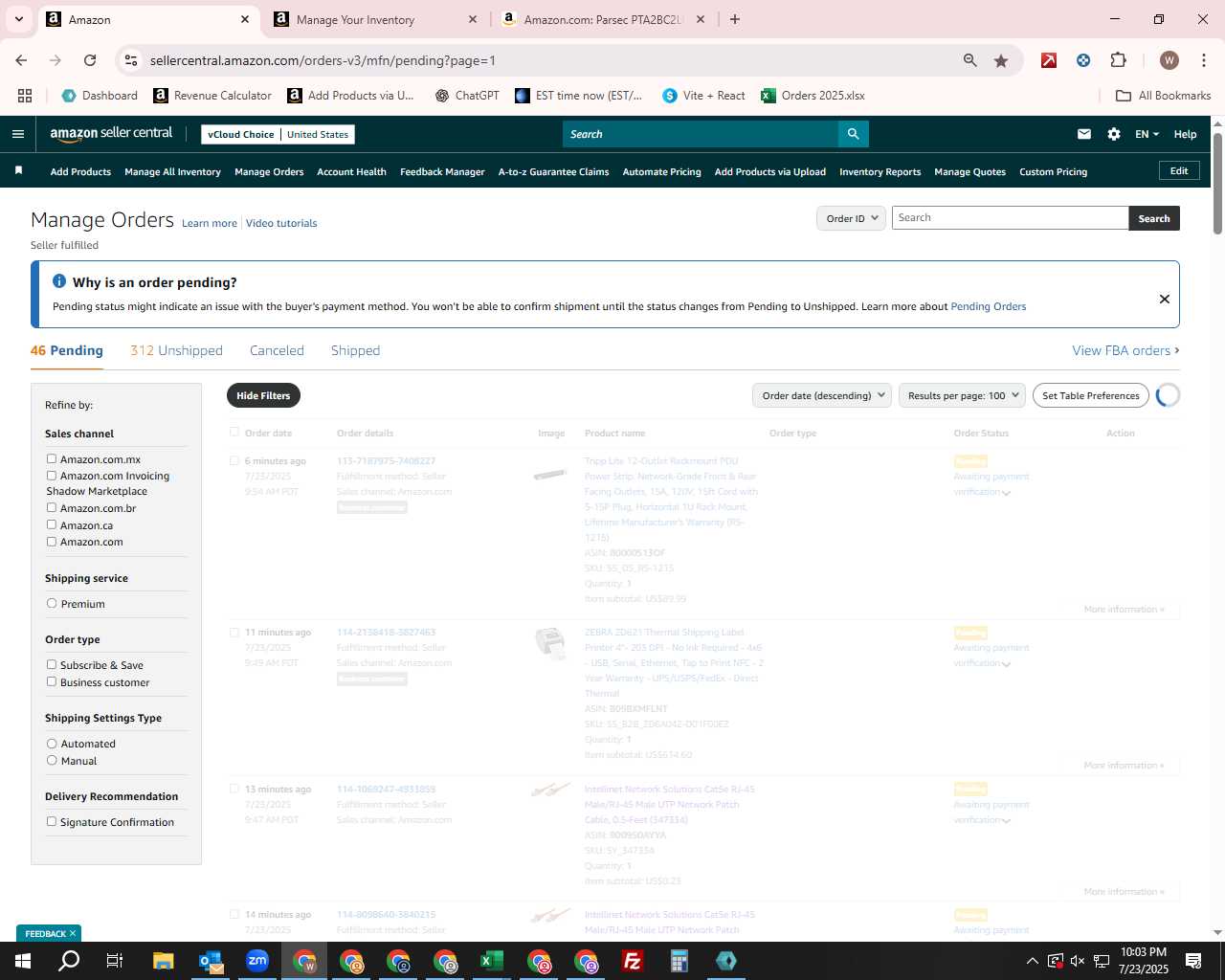Click the Amazon Seller Central logo
1225x980 pixels.
[111, 134]
